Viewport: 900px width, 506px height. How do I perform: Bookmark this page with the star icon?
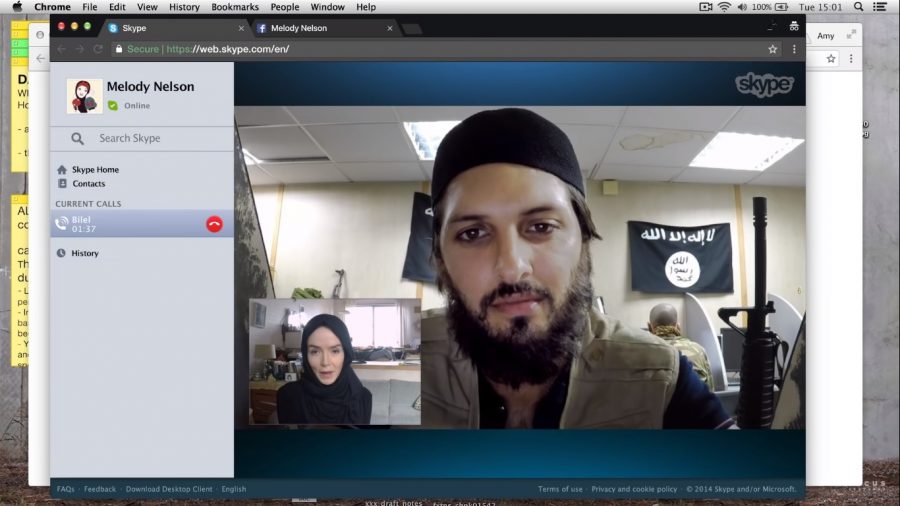(x=772, y=49)
